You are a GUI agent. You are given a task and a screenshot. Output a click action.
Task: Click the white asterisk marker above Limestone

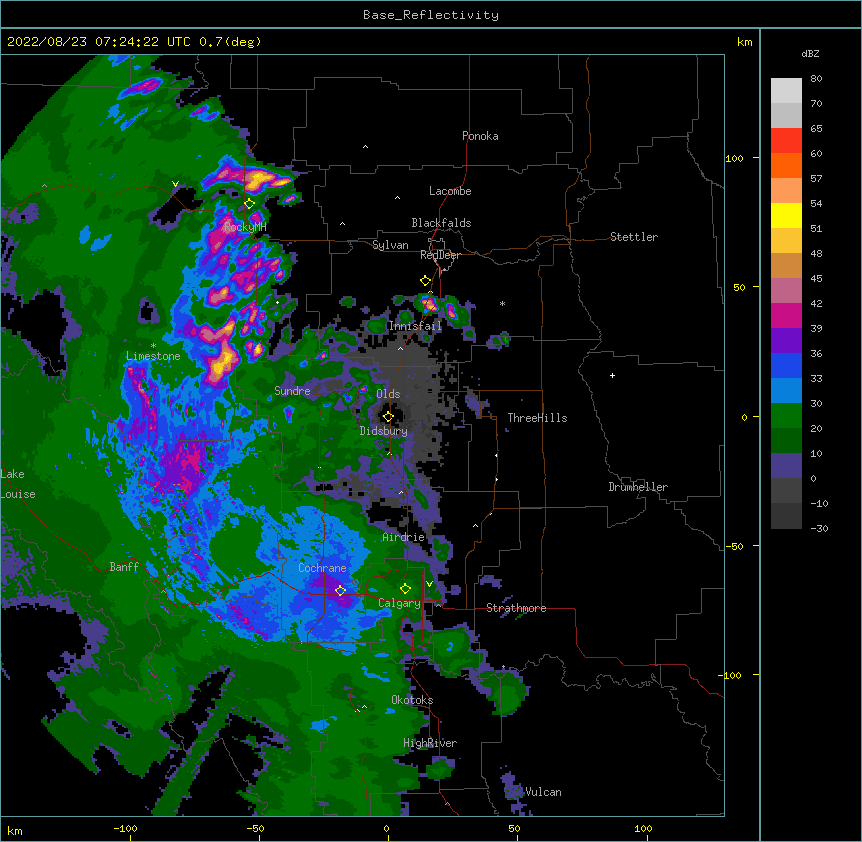(153, 346)
